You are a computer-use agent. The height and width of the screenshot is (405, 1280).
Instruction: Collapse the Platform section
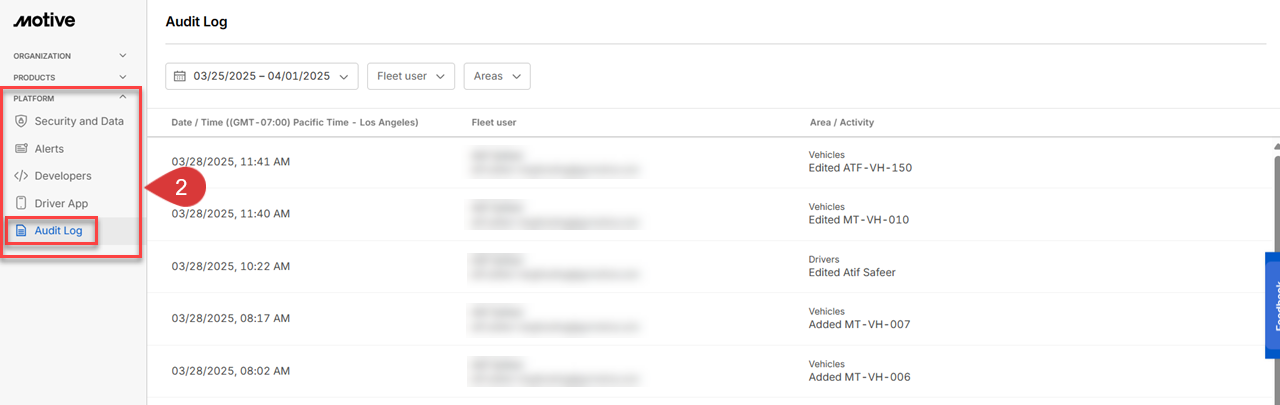[123, 98]
